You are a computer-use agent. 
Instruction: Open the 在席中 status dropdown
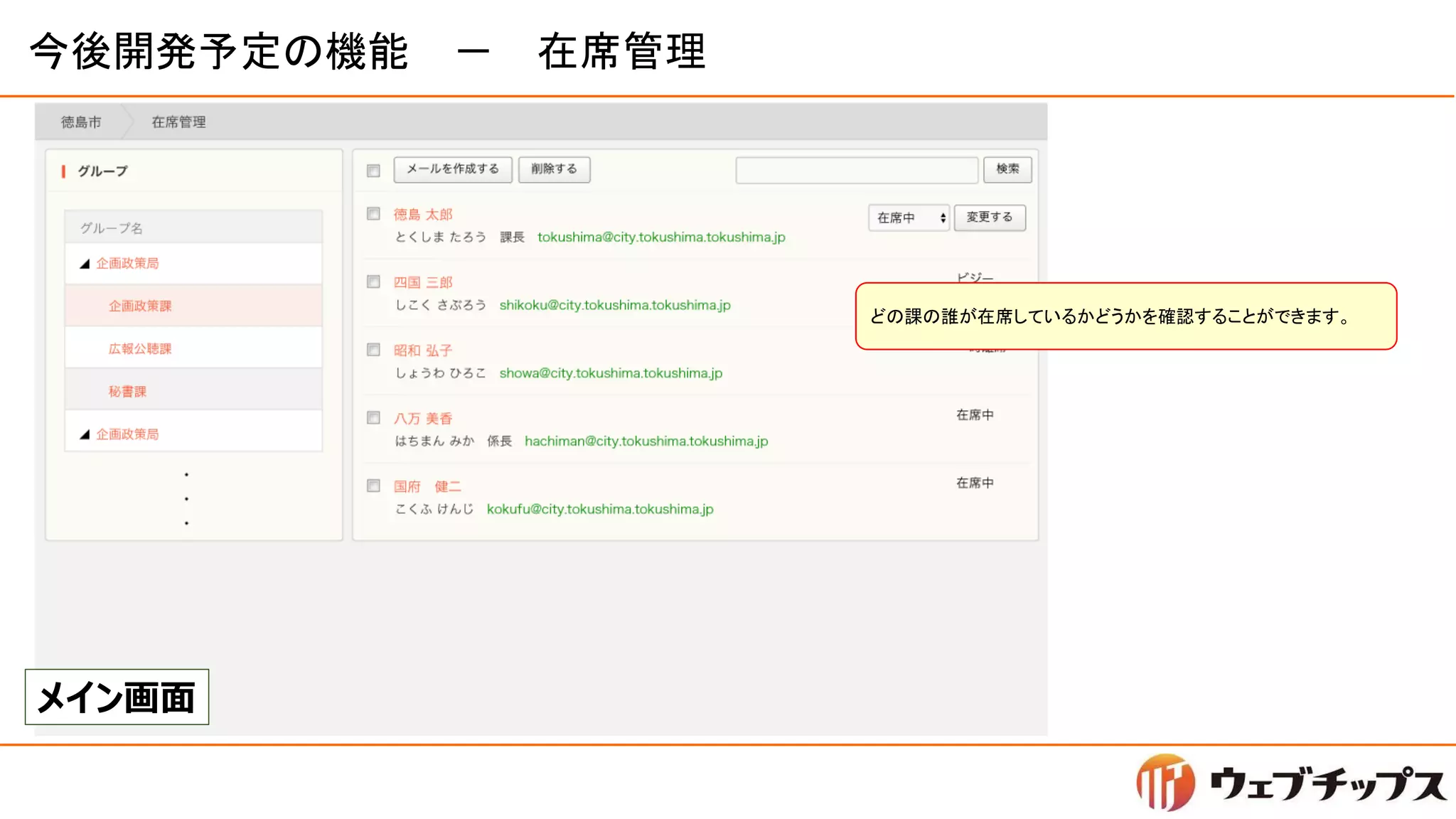coord(909,218)
